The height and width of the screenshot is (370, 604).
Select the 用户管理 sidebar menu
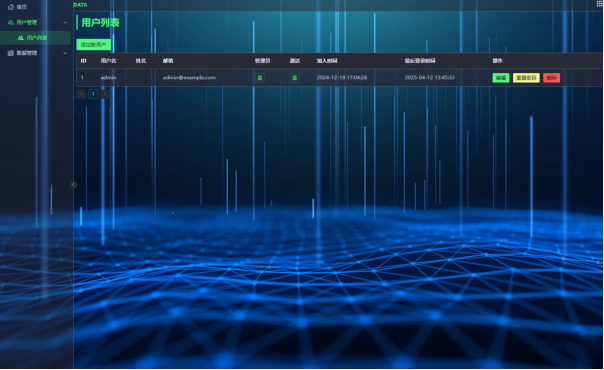pos(36,22)
